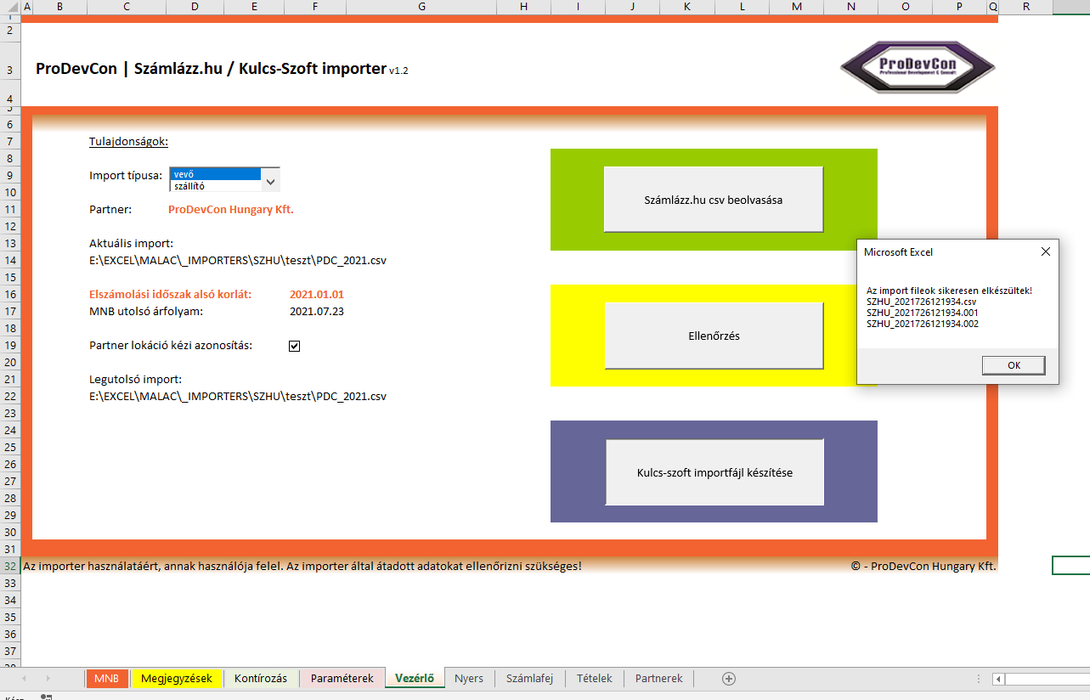Close the Microsoft Excel message dialog
1090x700 pixels.
[x=1045, y=252]
